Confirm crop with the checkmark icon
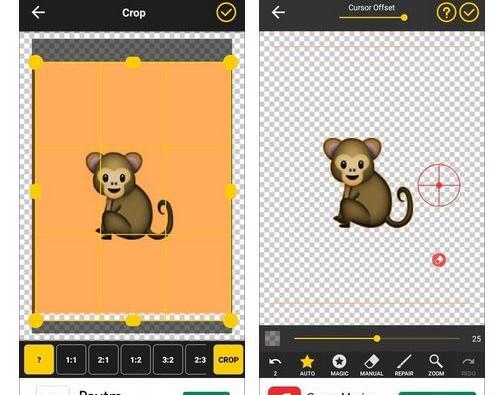 pos(226,13)
